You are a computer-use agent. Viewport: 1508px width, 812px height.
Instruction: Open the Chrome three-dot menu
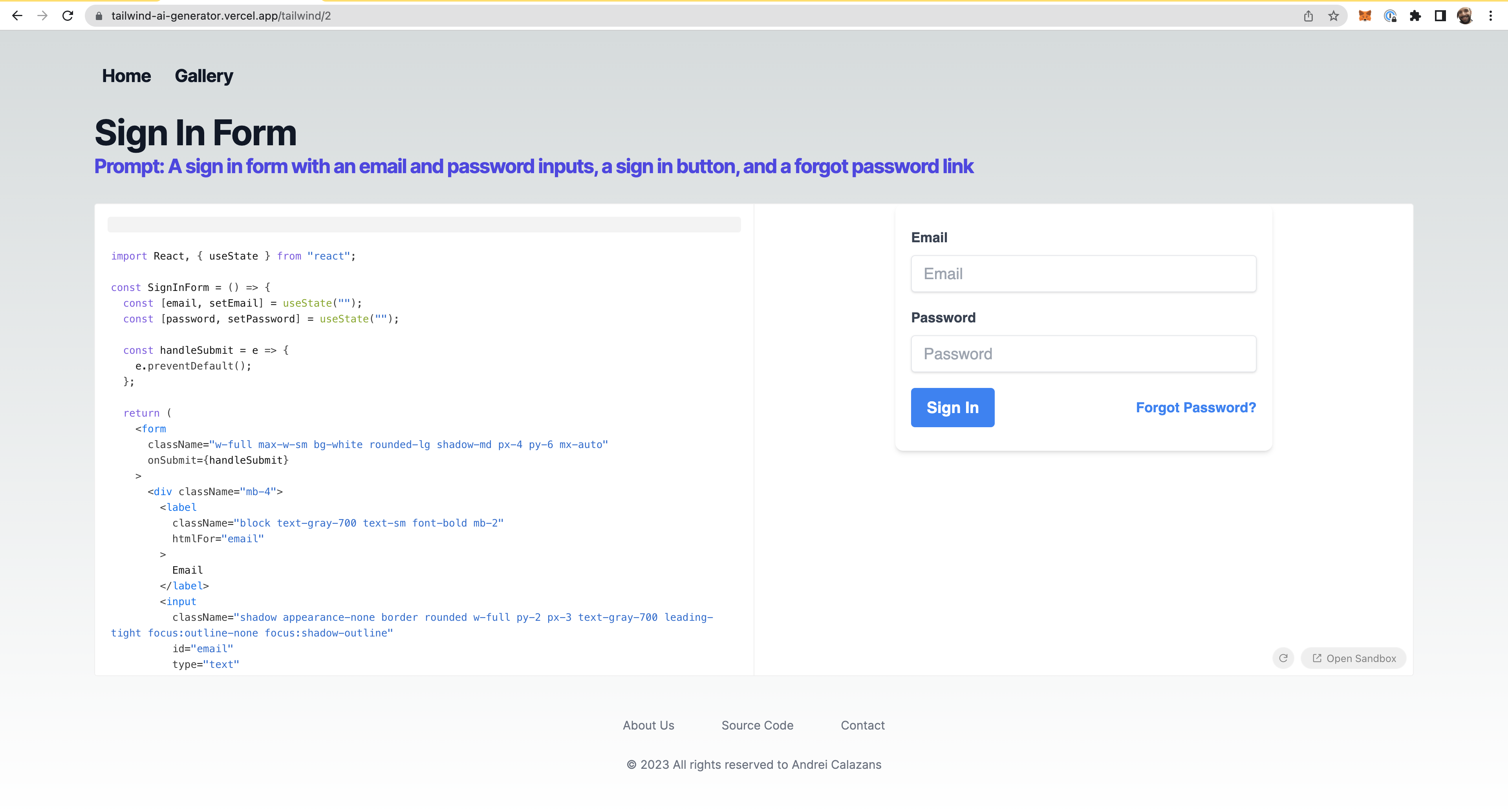tap(1490, 16)
